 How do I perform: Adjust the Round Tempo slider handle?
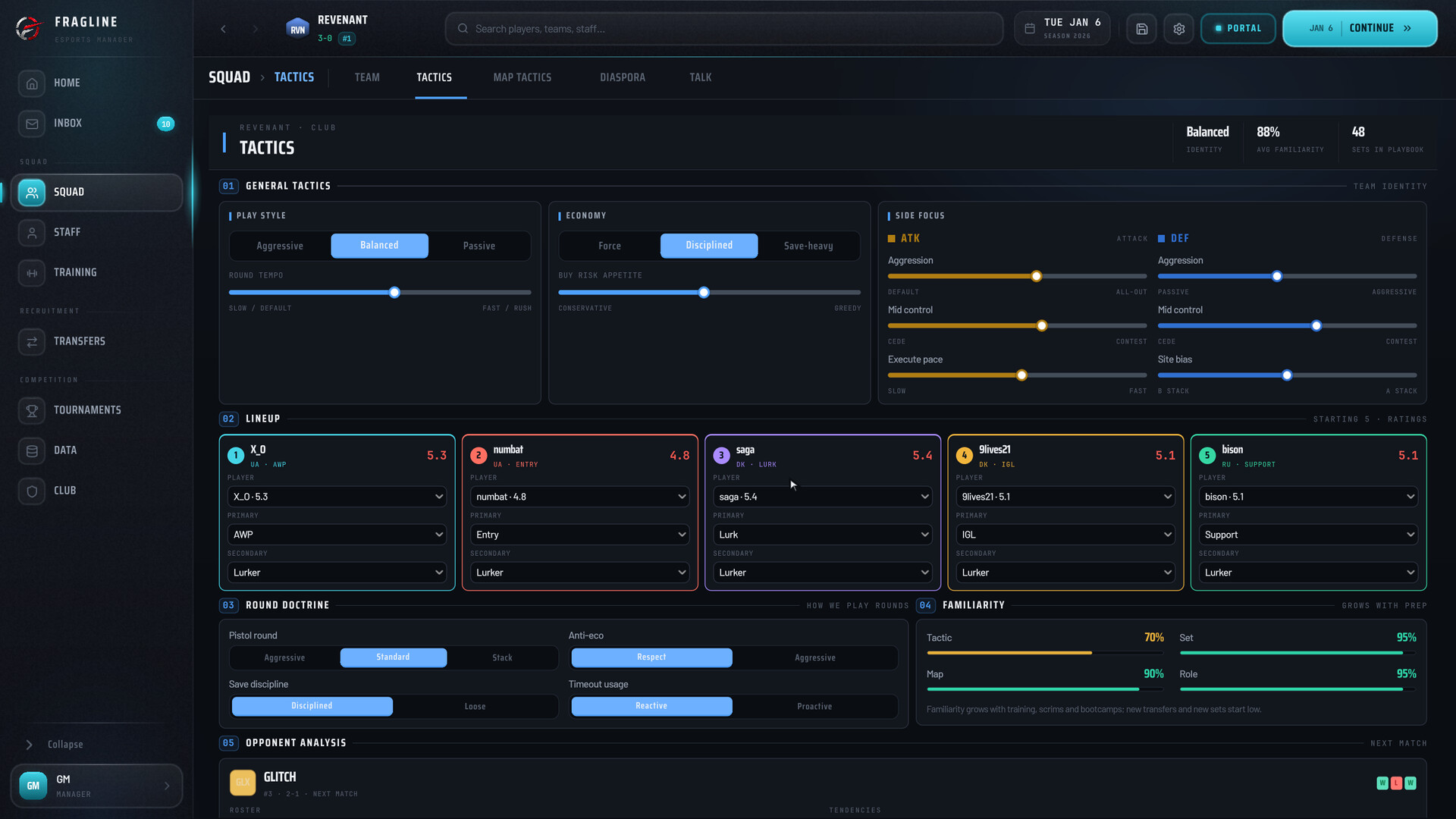(394, 293)
